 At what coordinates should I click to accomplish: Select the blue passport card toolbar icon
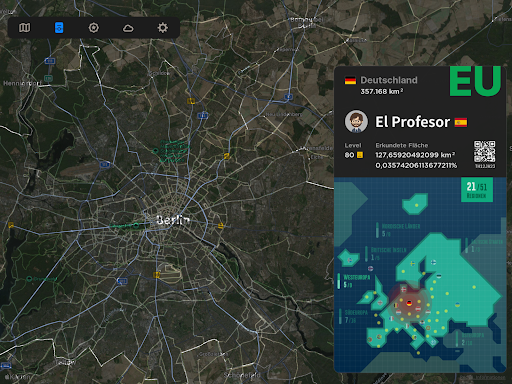pyautogui.click(x=59, y=28)
